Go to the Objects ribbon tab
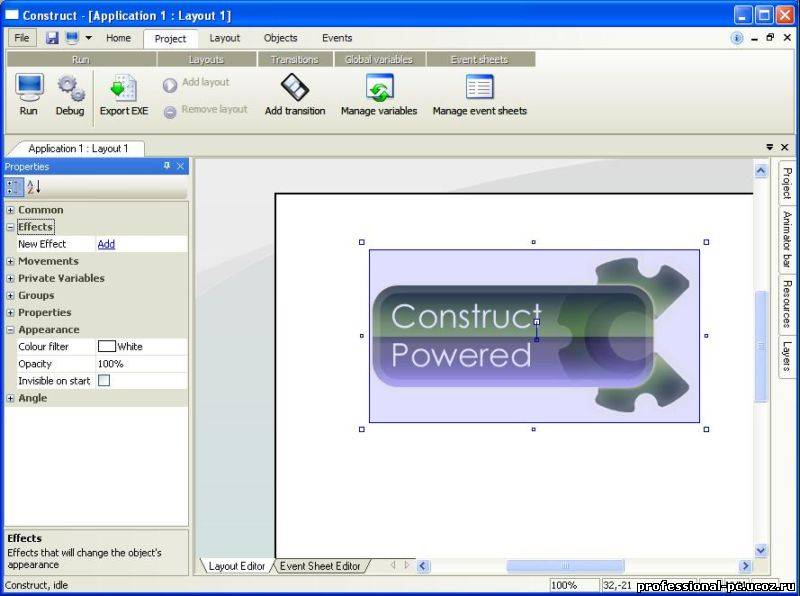Viewport: 800px width, 596px height. pos(281,38)
